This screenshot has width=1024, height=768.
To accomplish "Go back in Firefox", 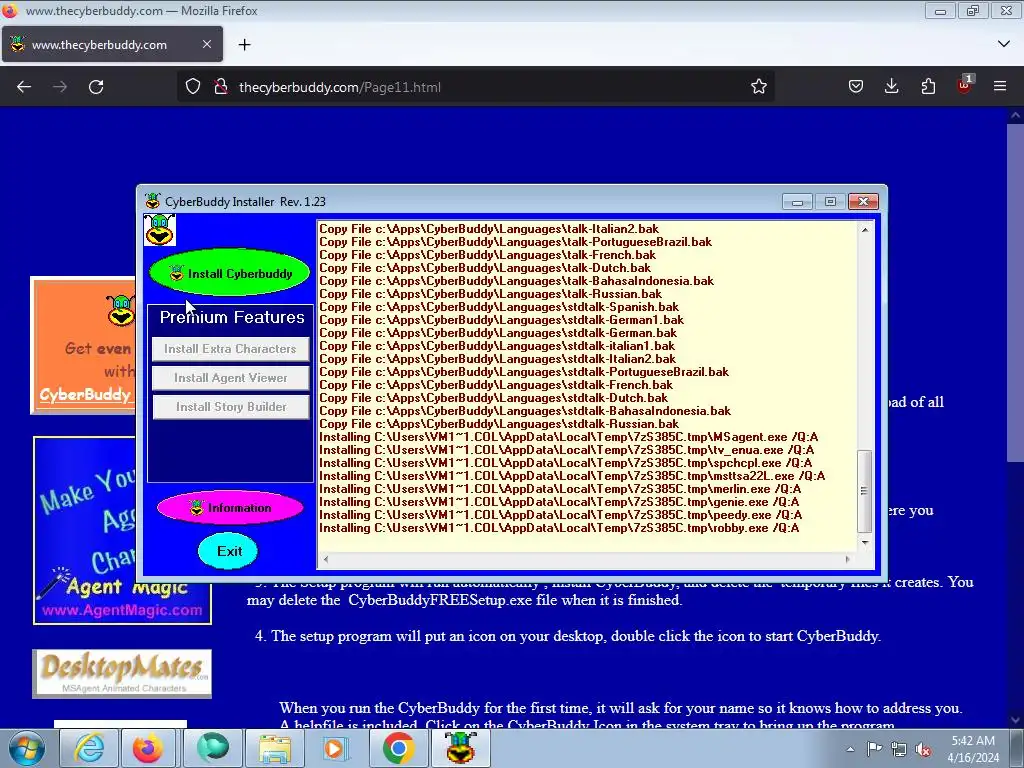I will (x=24, y=87).
